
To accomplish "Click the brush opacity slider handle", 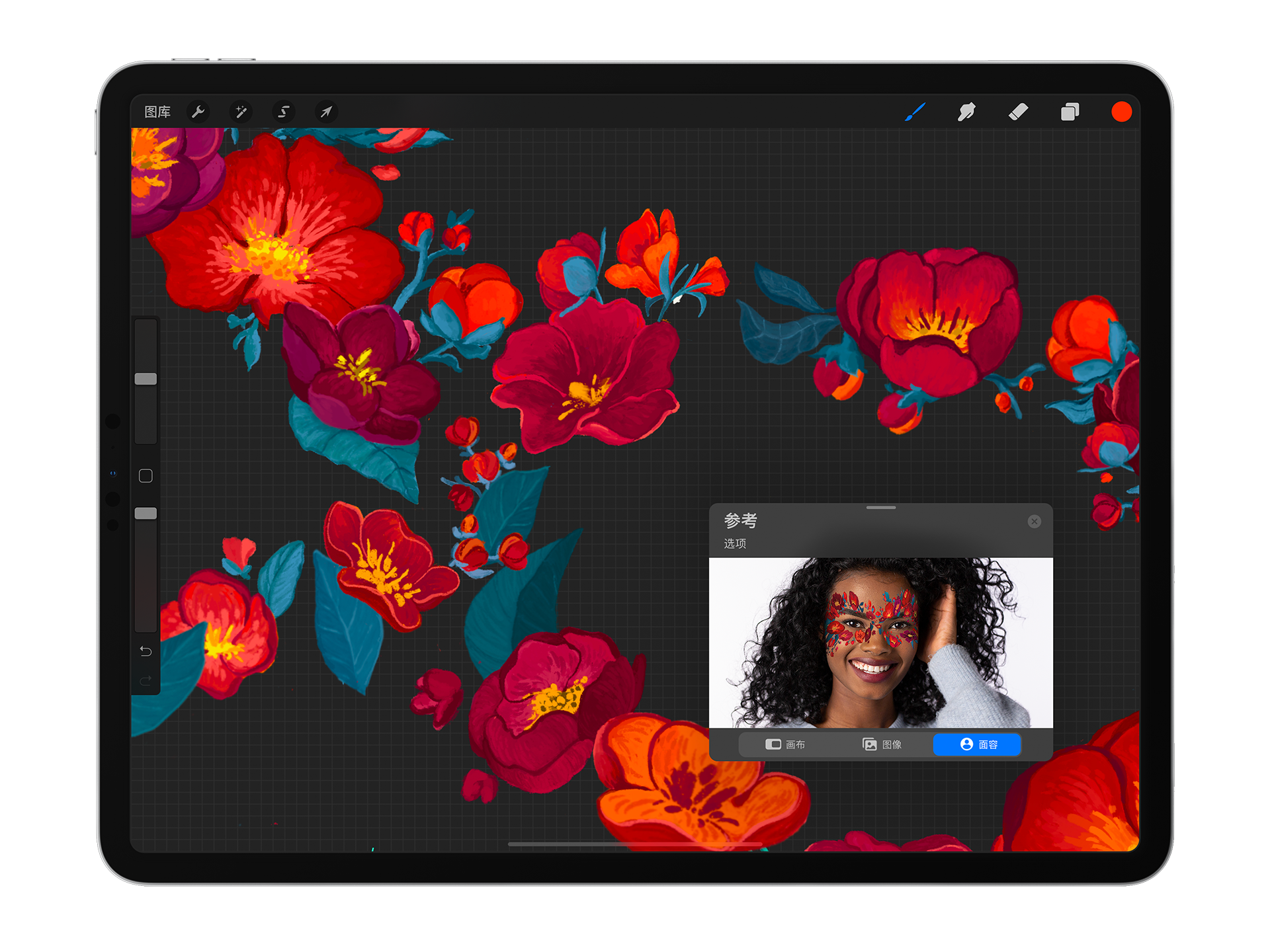I will click(x=146, y=514).
